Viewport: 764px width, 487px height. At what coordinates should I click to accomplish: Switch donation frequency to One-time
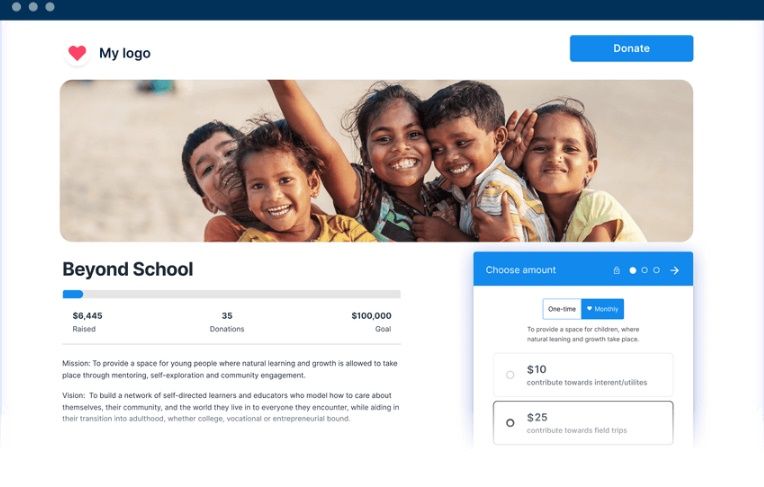(562, 309)
